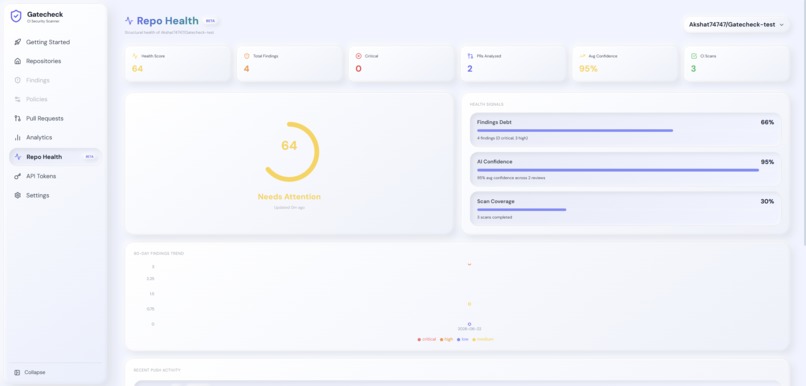Click the pulse icon beside Repo Health heading
The height and width of the screenshot is (386, 806).
pyautogui.click(x=129, y=21)
